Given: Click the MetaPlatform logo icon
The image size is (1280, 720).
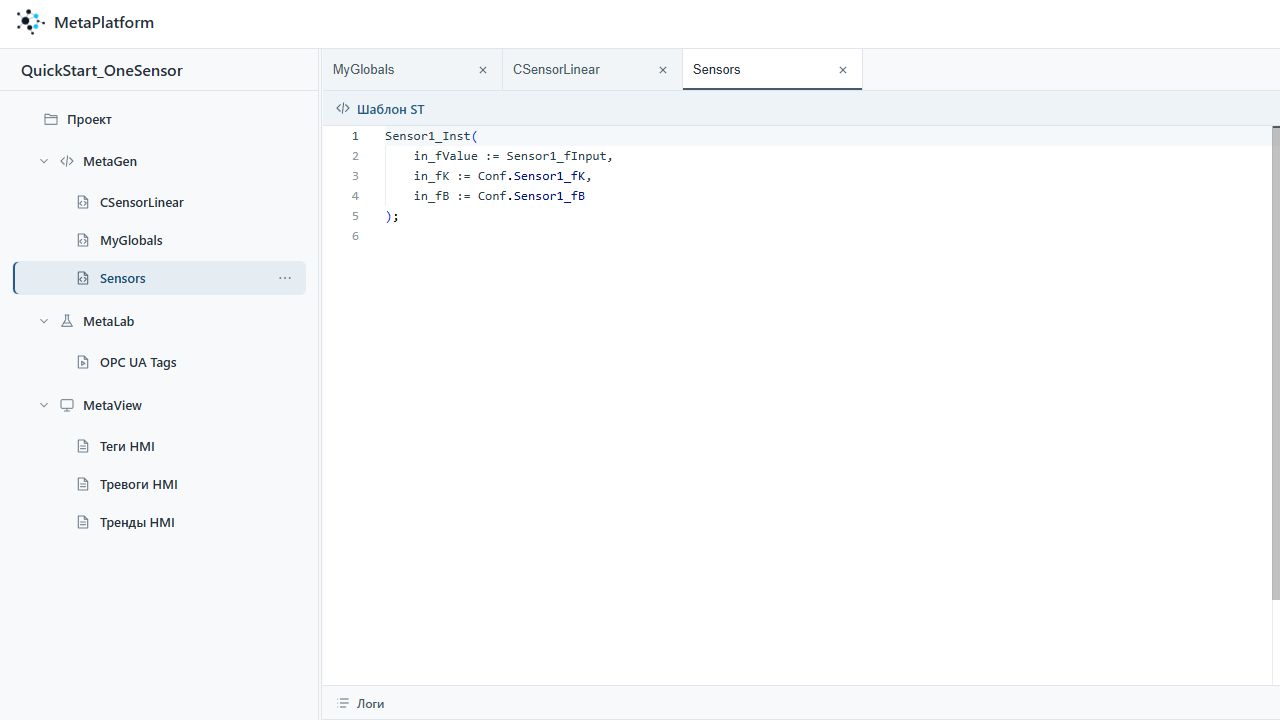Looking at the screenshot, I should pyautogui.click(x=31, y=22).
